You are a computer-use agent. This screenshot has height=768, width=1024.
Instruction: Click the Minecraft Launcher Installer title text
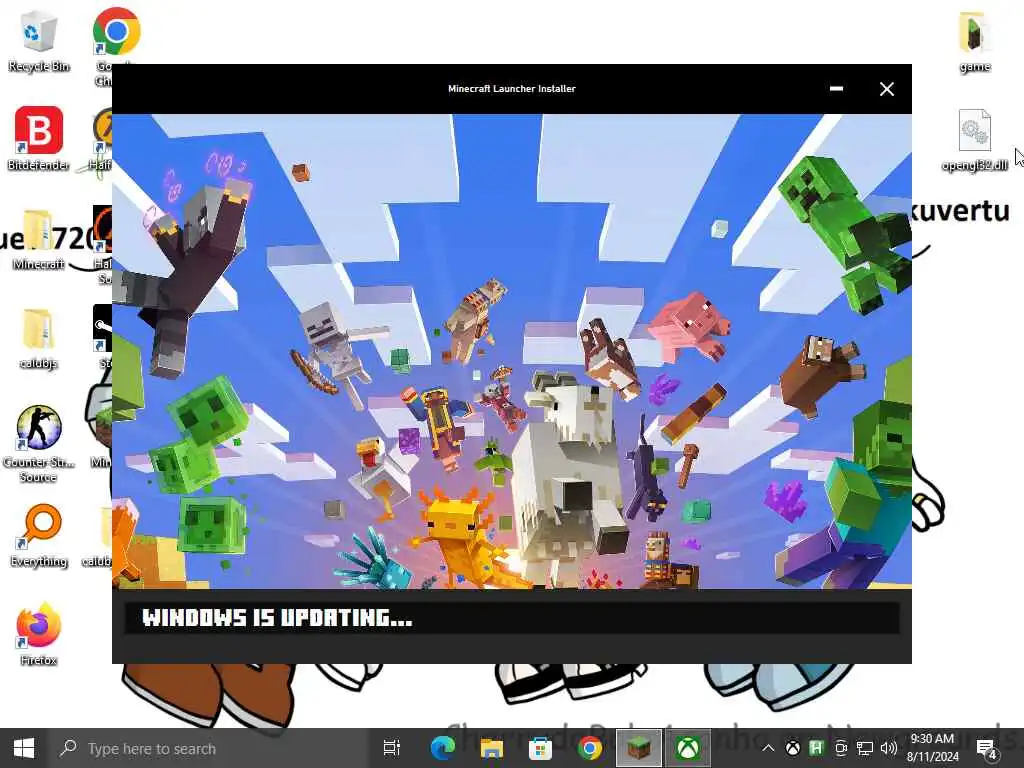point(511,89)
